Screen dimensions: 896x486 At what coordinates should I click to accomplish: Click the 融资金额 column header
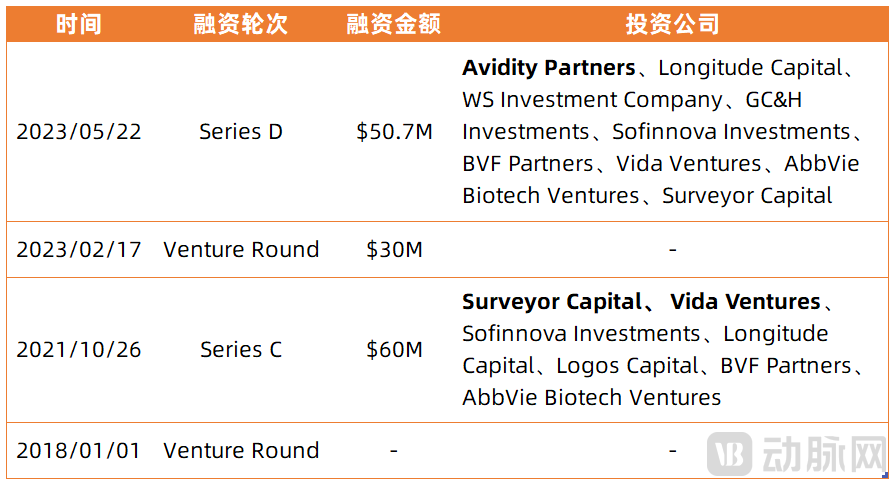(394, 24)
